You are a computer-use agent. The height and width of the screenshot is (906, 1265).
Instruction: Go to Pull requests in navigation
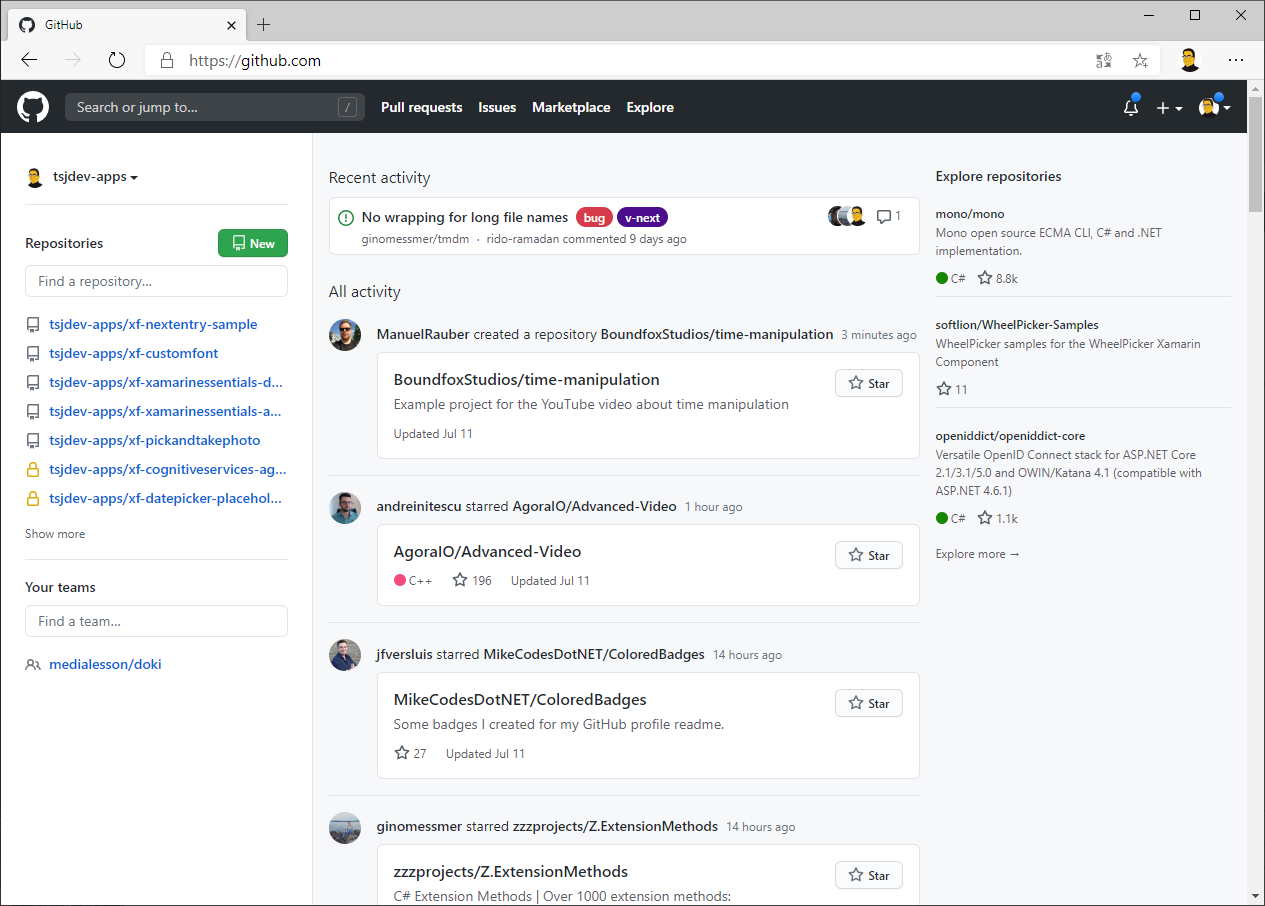point(421,107)
